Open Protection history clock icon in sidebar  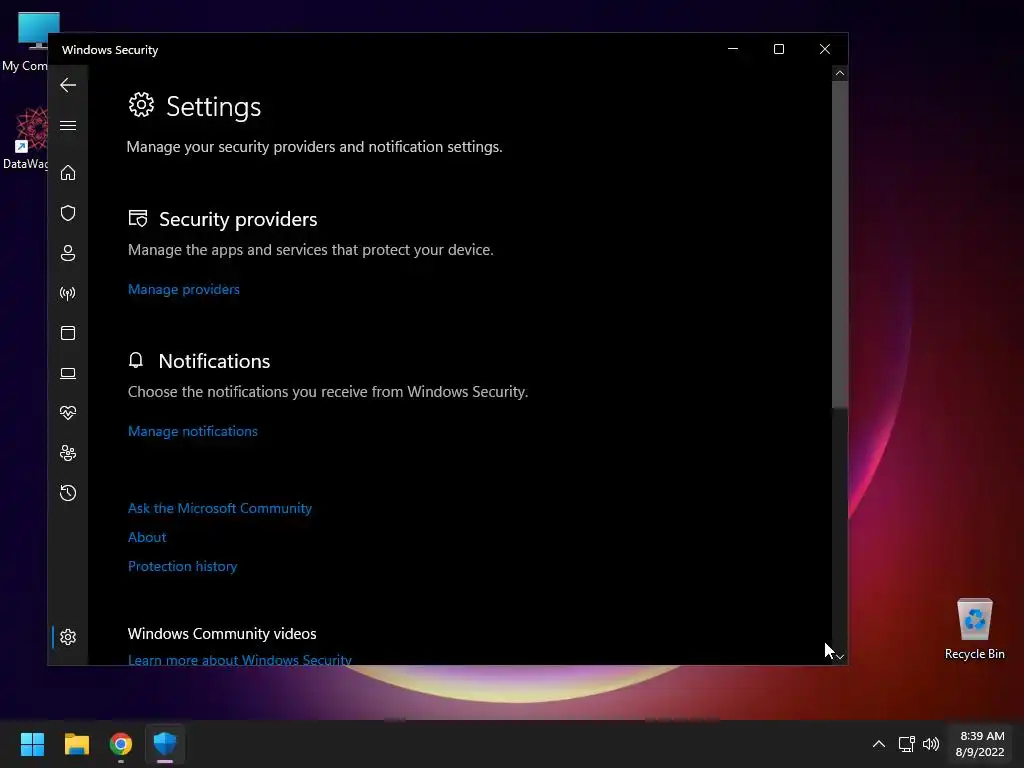[68, 492]
